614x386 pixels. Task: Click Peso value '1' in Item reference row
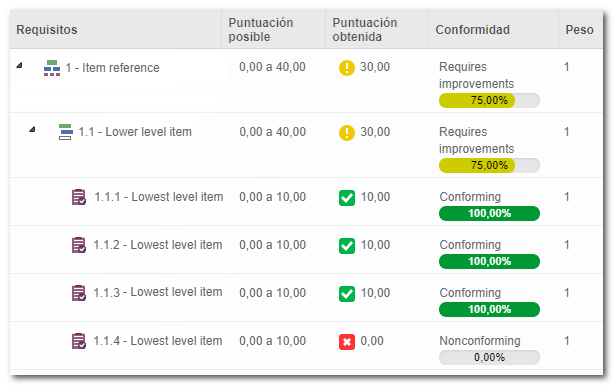tap(566, 67)
